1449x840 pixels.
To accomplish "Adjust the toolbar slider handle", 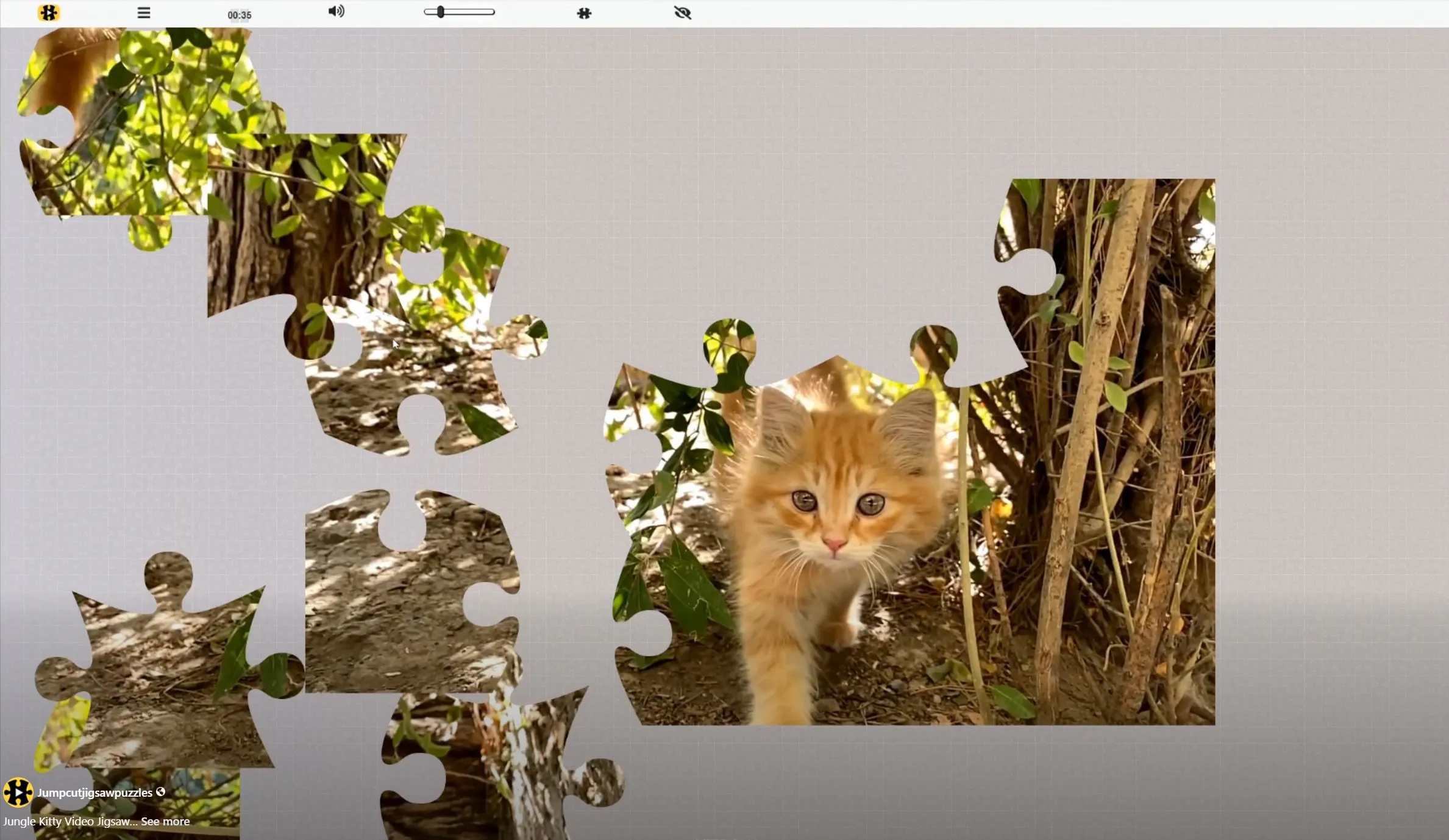I will tap(440, 12).
